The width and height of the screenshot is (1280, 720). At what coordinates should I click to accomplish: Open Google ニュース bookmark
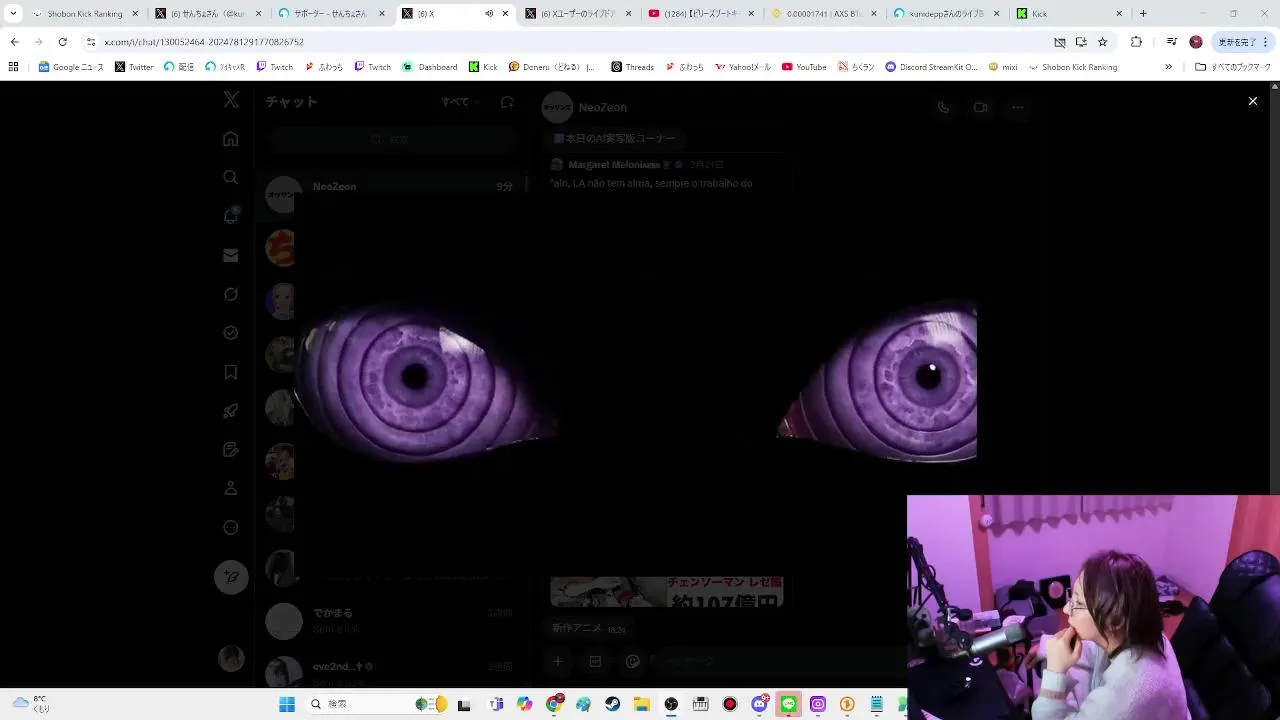pos(71,67)
